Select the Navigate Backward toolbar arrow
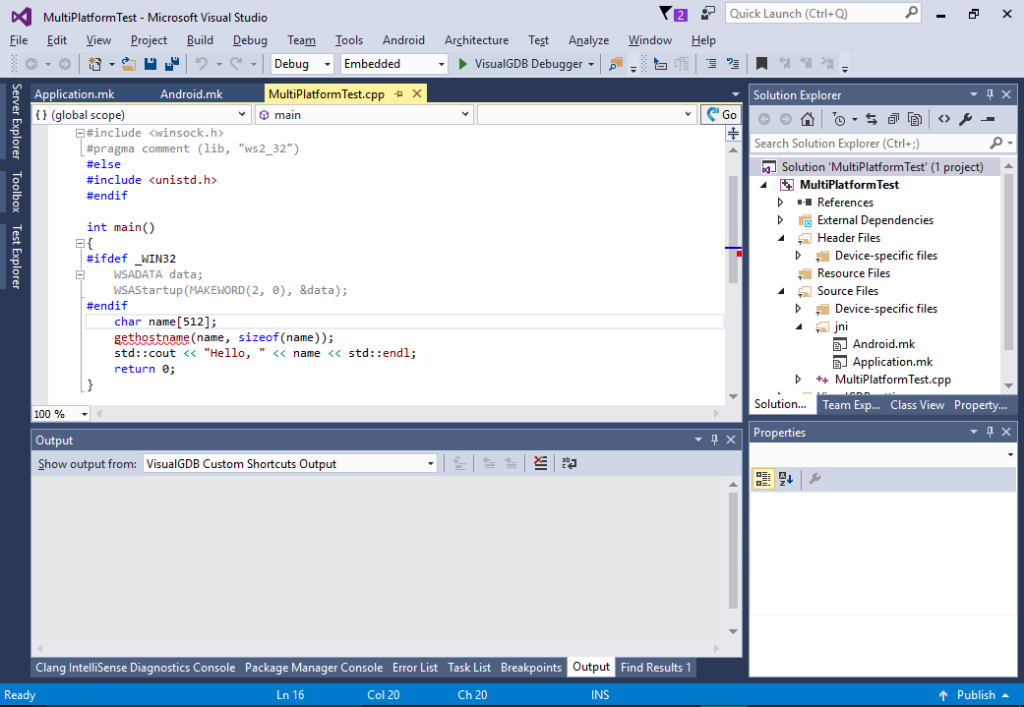The image size is (1024, 707). 29,62
